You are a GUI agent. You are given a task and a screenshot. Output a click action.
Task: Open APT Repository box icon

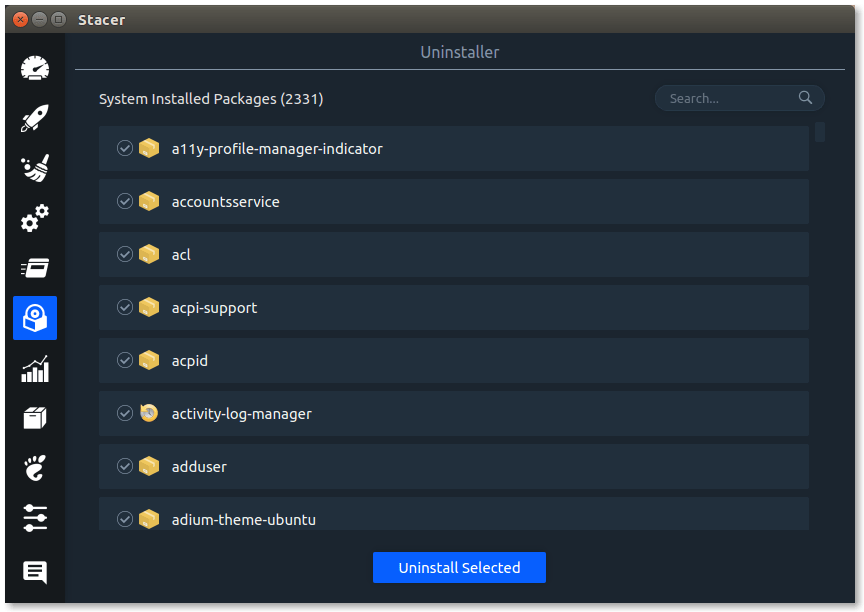click(35, 418)
